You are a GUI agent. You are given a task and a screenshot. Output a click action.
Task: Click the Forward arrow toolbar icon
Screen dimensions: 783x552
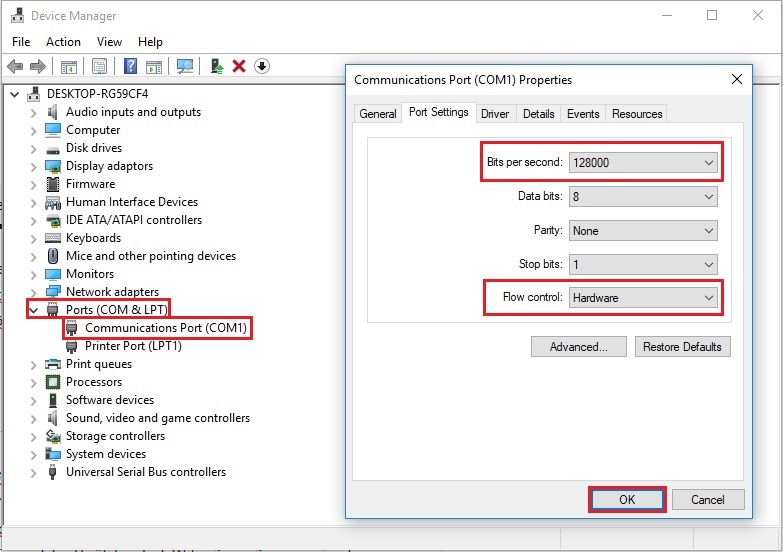(x=38, y=66)
